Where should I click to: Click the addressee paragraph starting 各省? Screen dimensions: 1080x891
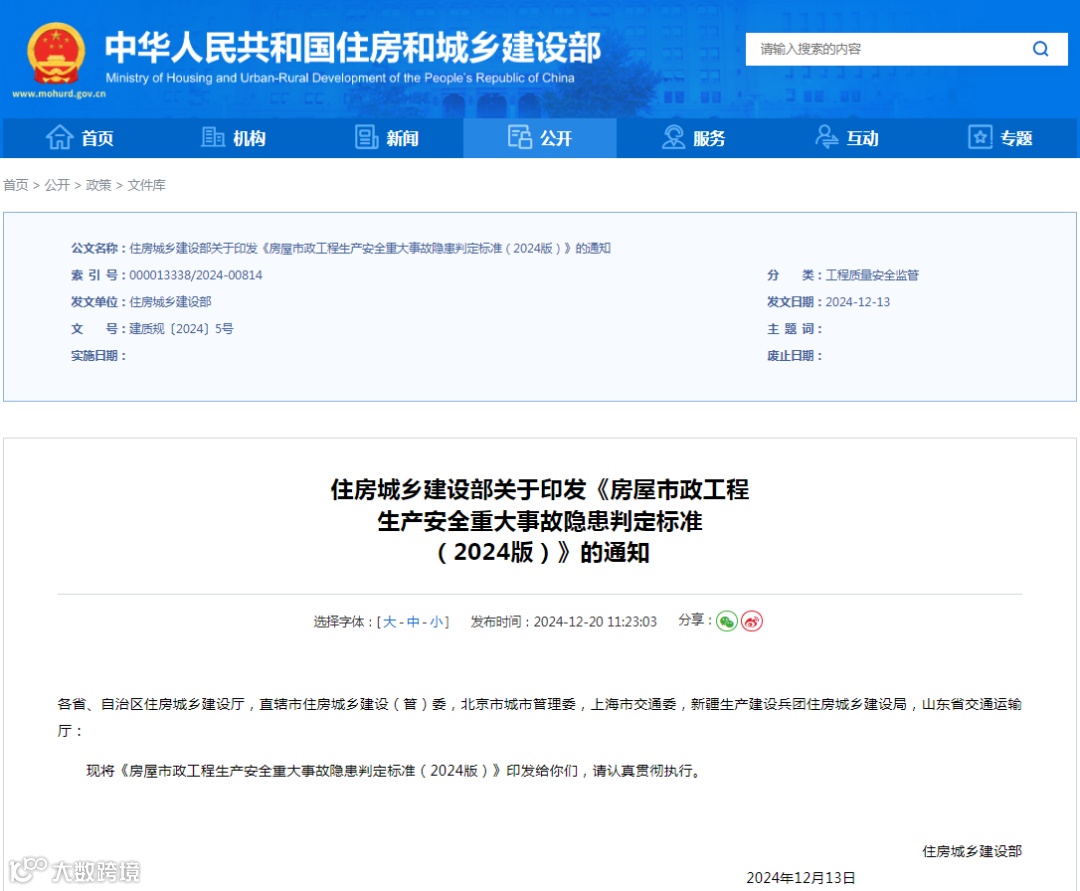pos(539,717)
